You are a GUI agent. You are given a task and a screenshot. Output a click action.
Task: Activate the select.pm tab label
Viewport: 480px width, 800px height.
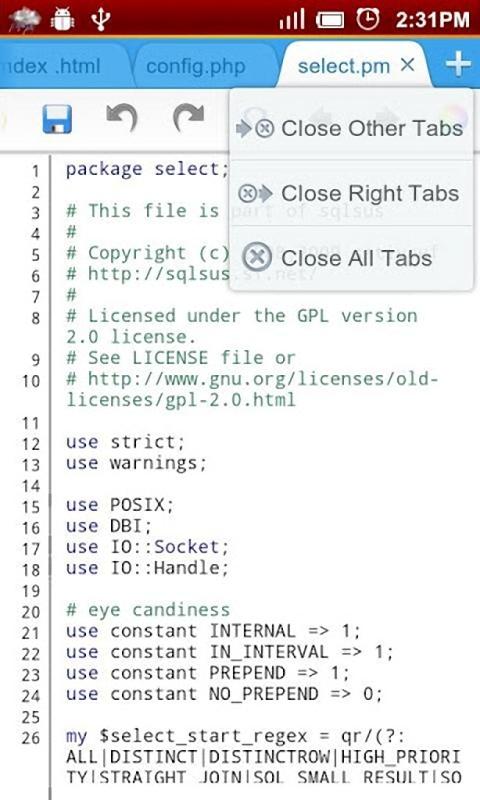344,66
